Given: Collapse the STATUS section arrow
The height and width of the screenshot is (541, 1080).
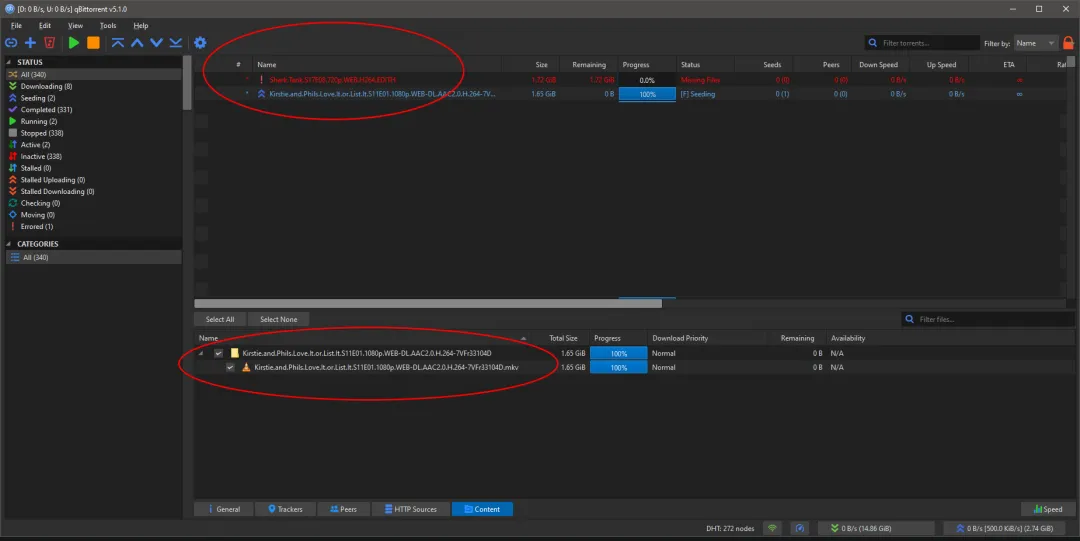Looking at the screenshot, I should coord(9,62).
